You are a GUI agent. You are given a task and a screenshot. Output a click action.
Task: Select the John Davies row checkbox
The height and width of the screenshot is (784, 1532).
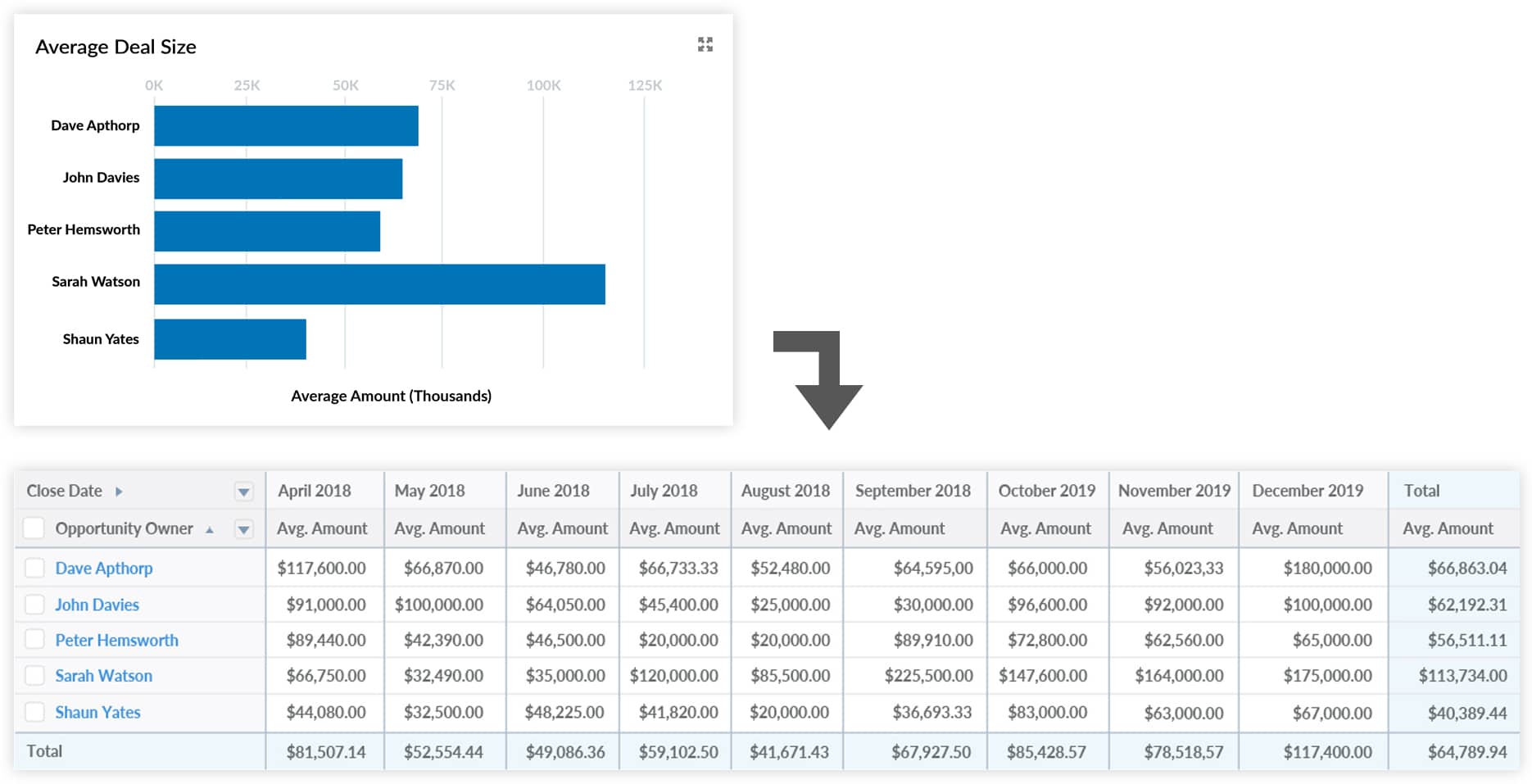(x=34, y=605)
